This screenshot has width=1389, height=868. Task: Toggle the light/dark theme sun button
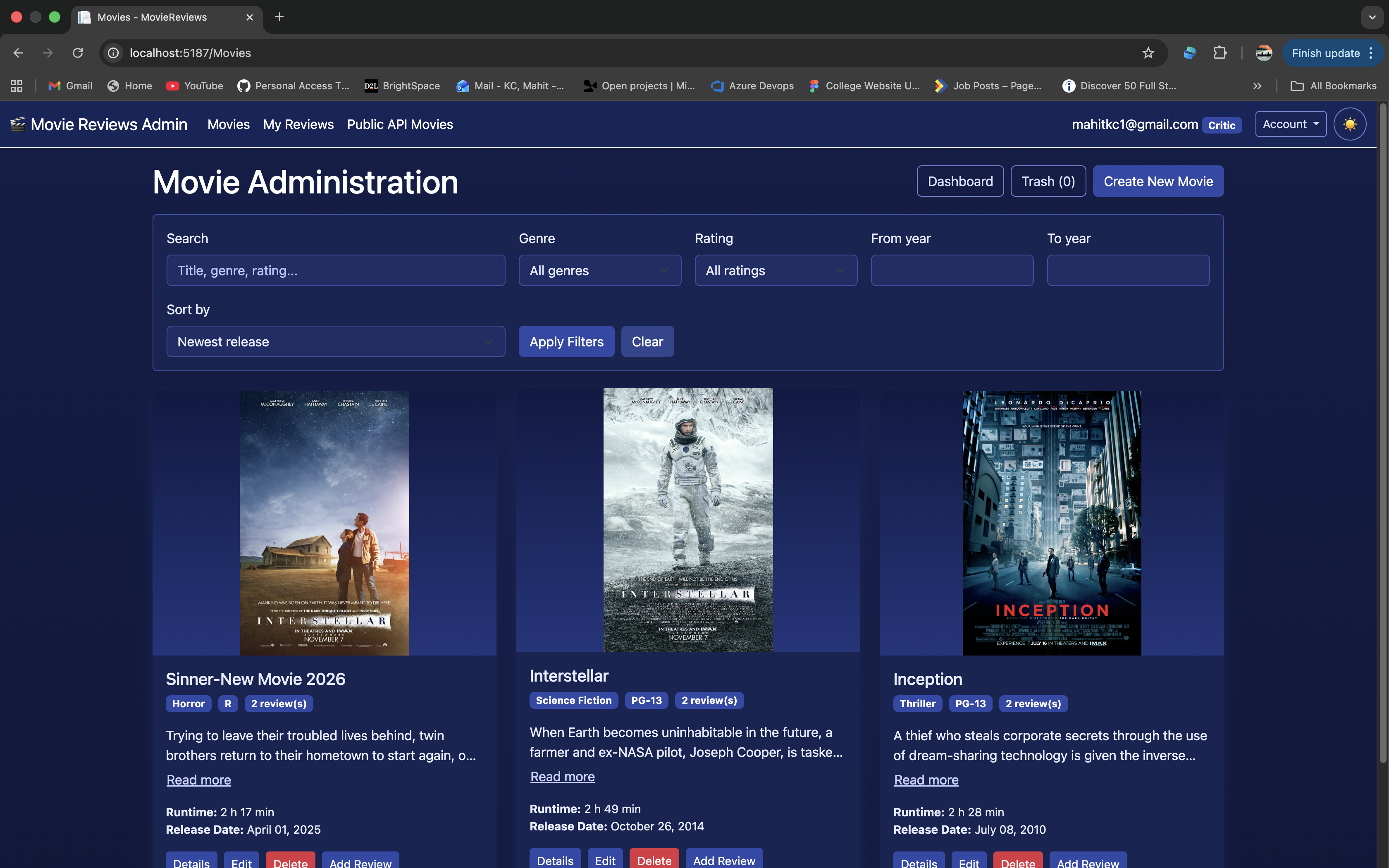pyautogui.click(x=1350, y=124)
